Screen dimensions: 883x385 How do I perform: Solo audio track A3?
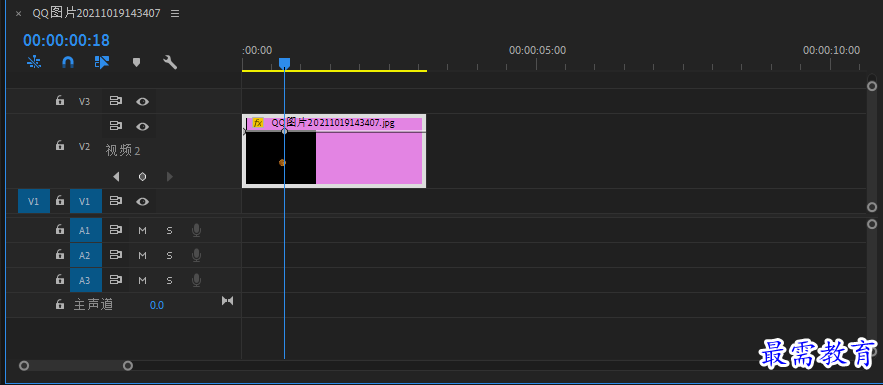(x=169, y=280)
